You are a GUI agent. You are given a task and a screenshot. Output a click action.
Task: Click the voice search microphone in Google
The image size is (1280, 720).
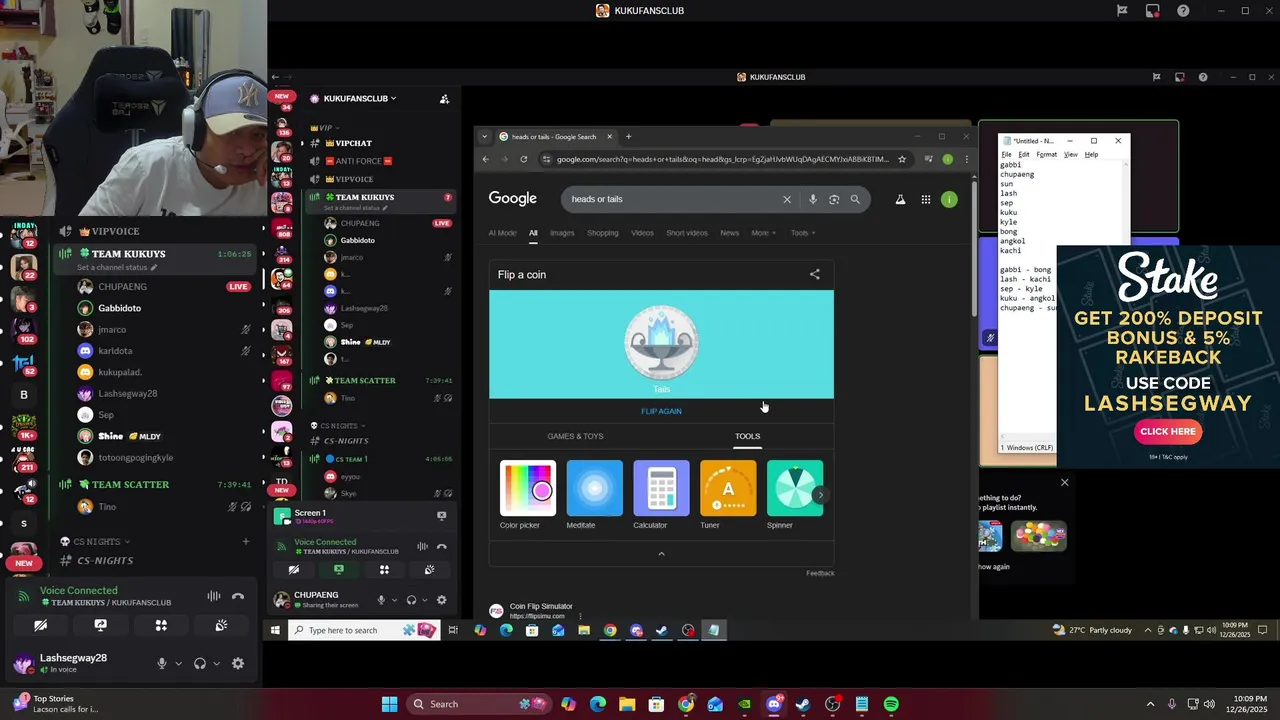tap(813, 199)
